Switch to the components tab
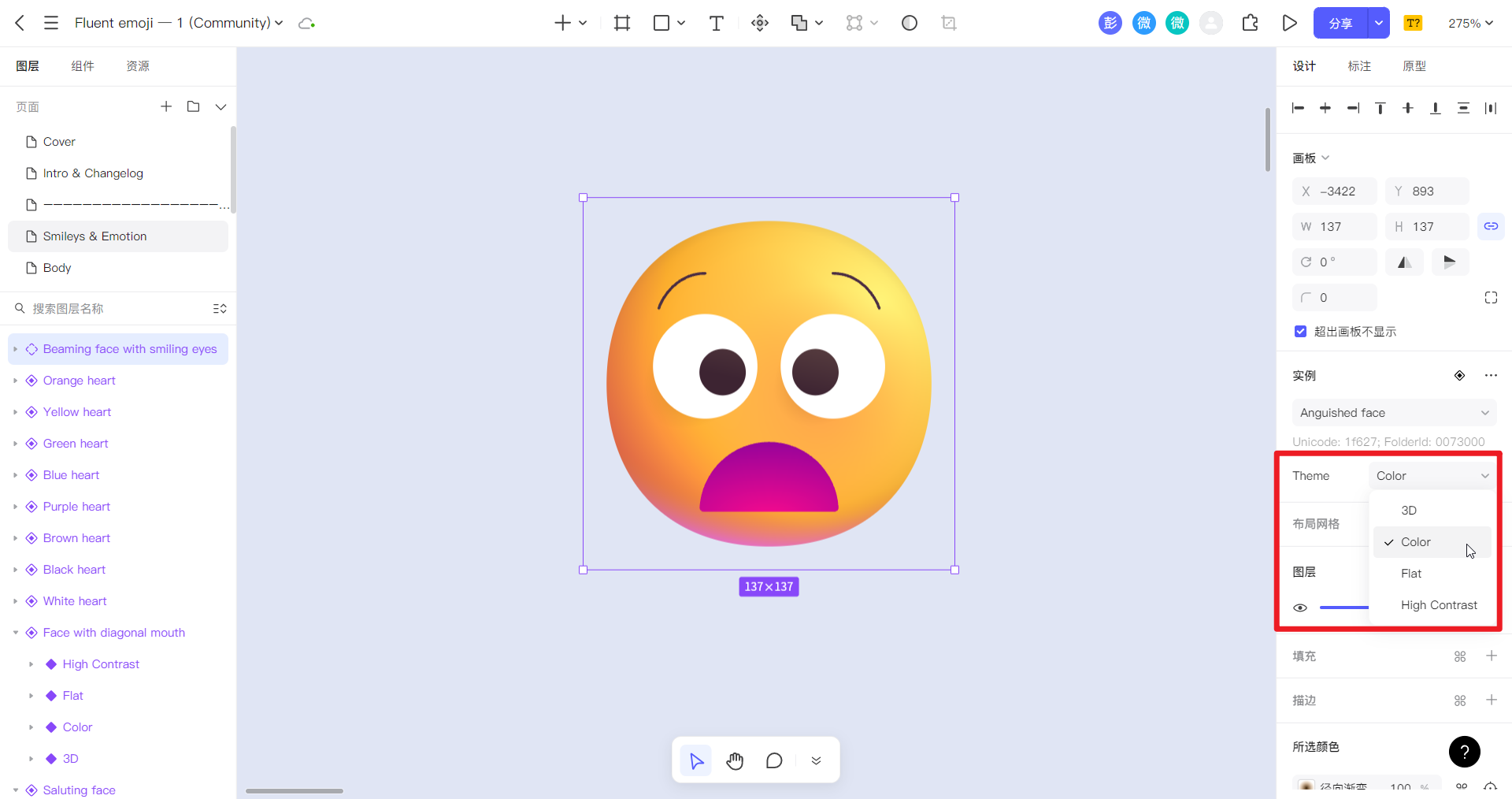The width and height of the screenshot is (1512, 799). [83, 66]
